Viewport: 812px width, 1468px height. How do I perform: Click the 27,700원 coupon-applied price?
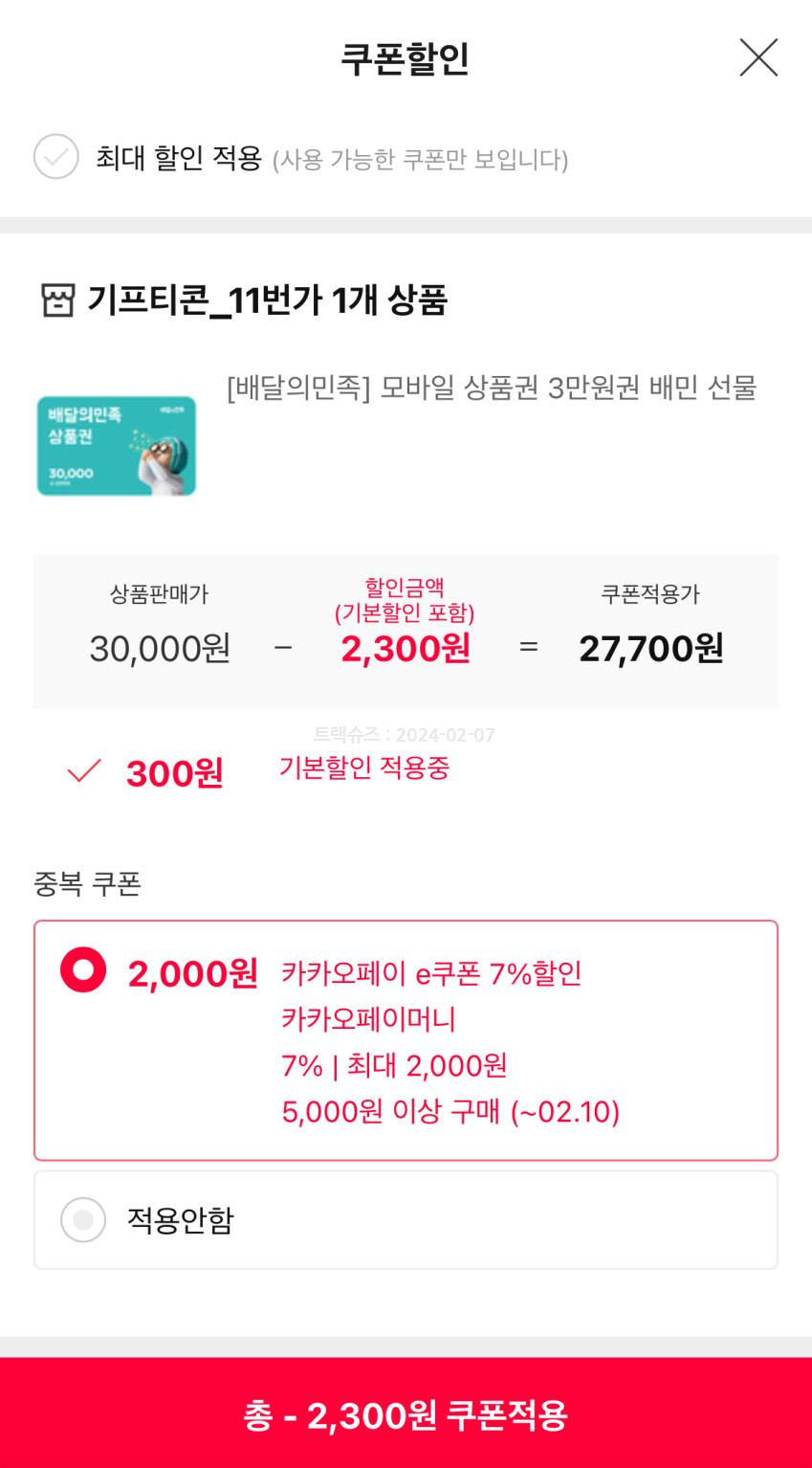(651, 649)
